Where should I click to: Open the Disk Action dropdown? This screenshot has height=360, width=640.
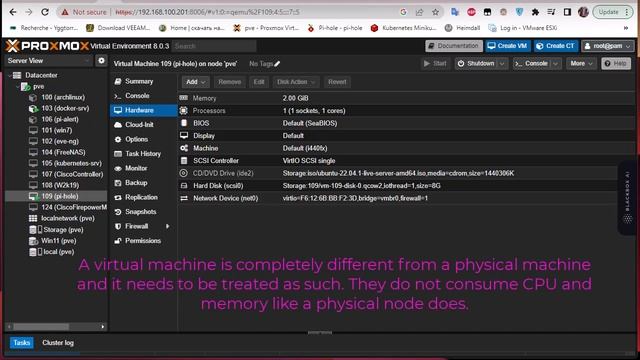(x=296, y=82)
